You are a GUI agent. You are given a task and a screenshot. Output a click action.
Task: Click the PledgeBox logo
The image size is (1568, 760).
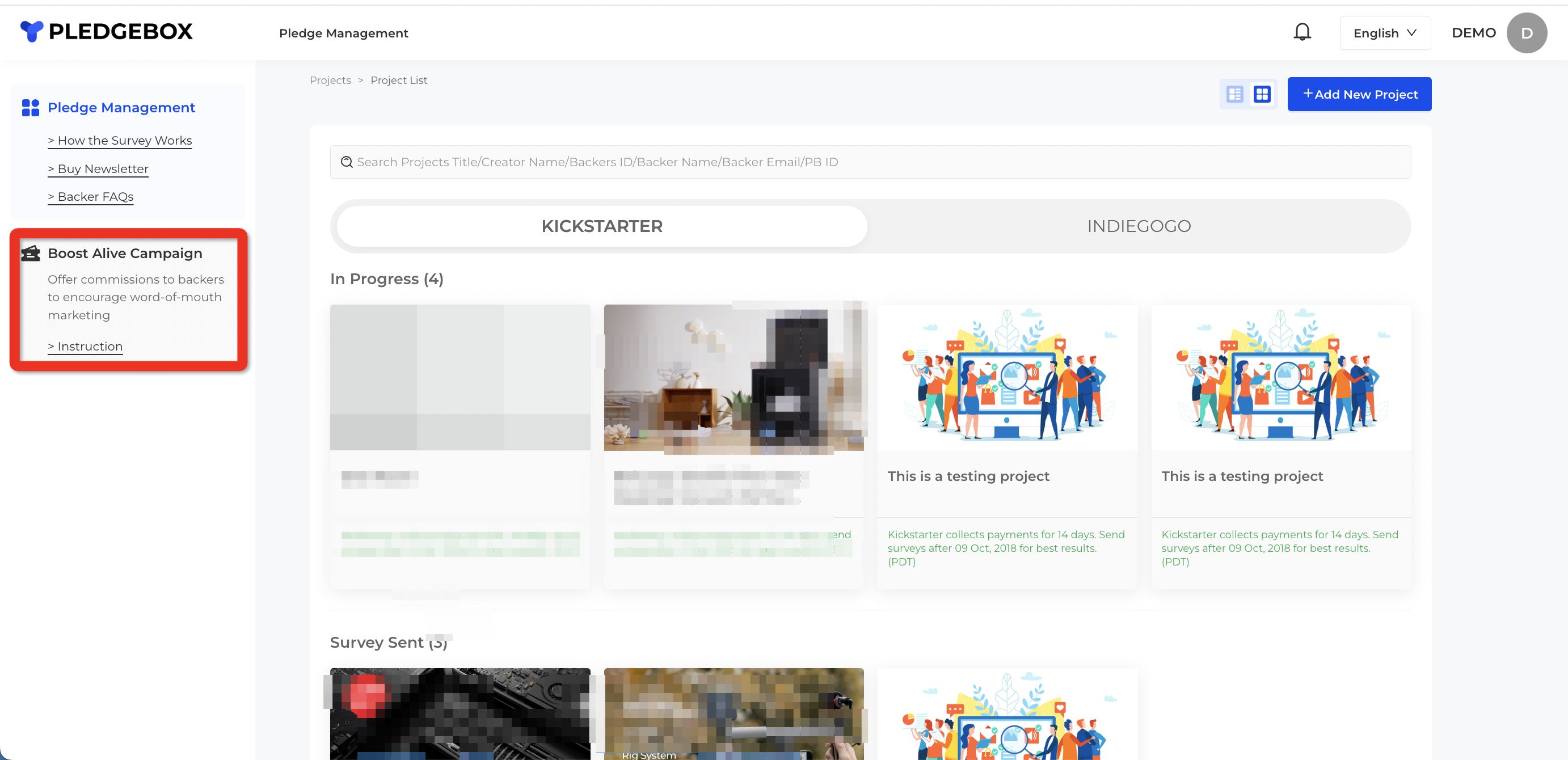click(x=106, y=32)
